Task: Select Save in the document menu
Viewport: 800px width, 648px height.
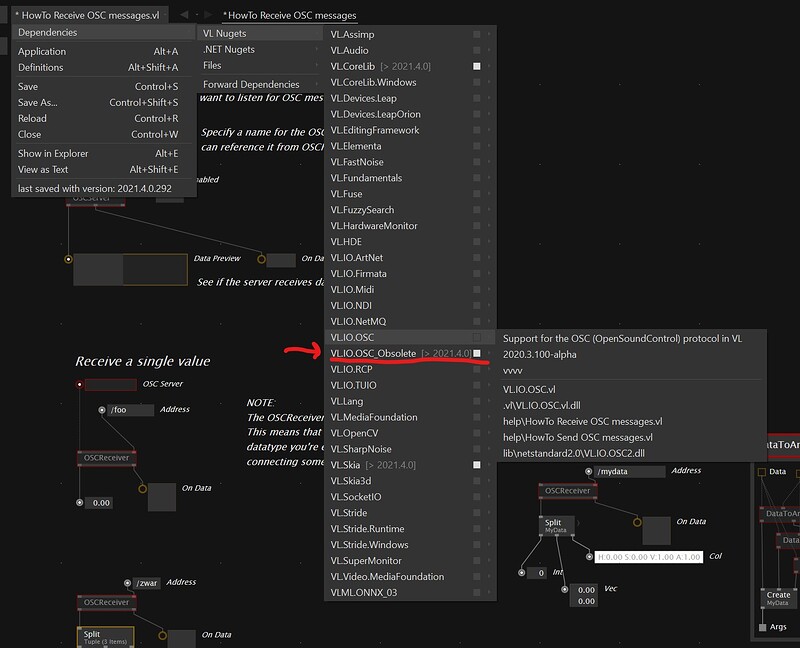Action: tap(104, 86)
